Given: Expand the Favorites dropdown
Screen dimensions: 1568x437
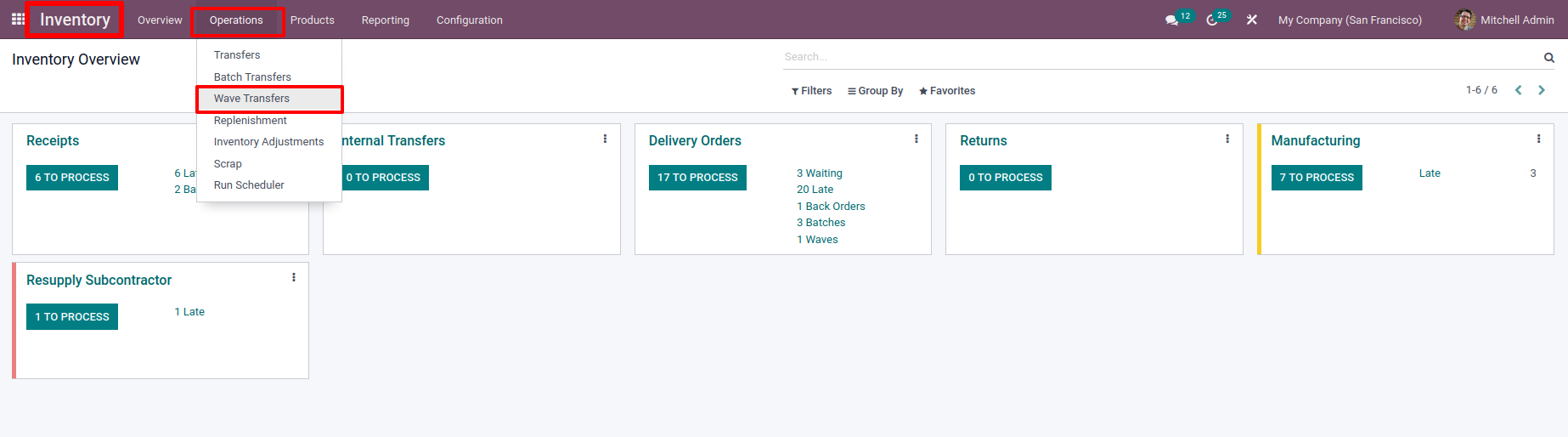Looking at the screenshot, I should coord(947,91).
